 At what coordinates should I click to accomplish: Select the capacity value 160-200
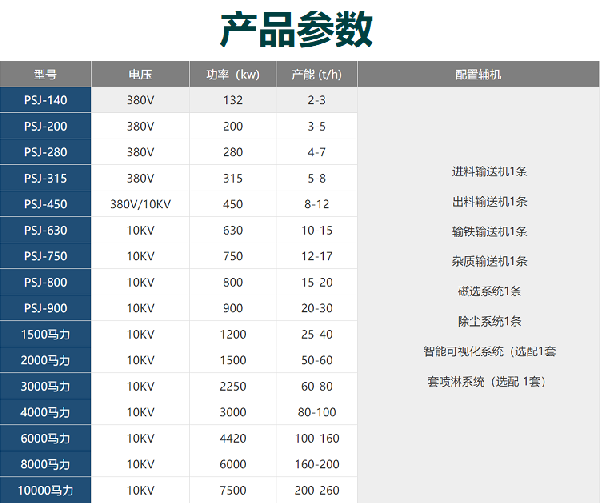click(317, 464)
